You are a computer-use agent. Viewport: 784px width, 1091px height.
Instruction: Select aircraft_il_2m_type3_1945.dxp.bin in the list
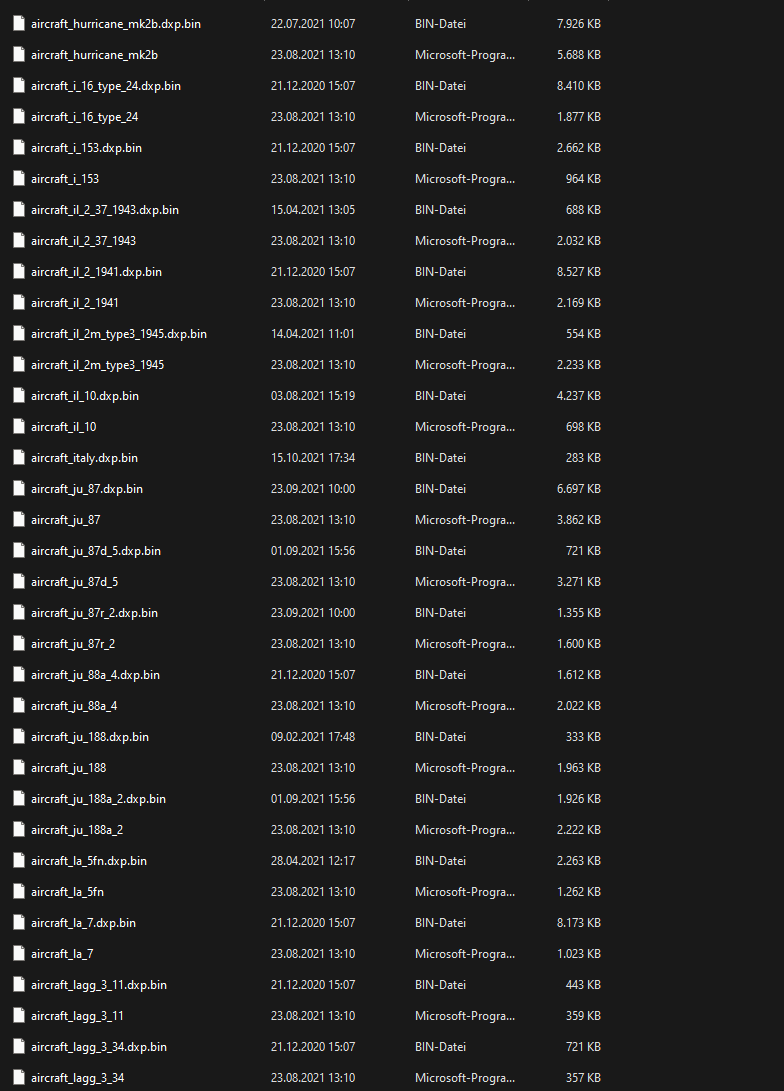click(x=119, y=334)
